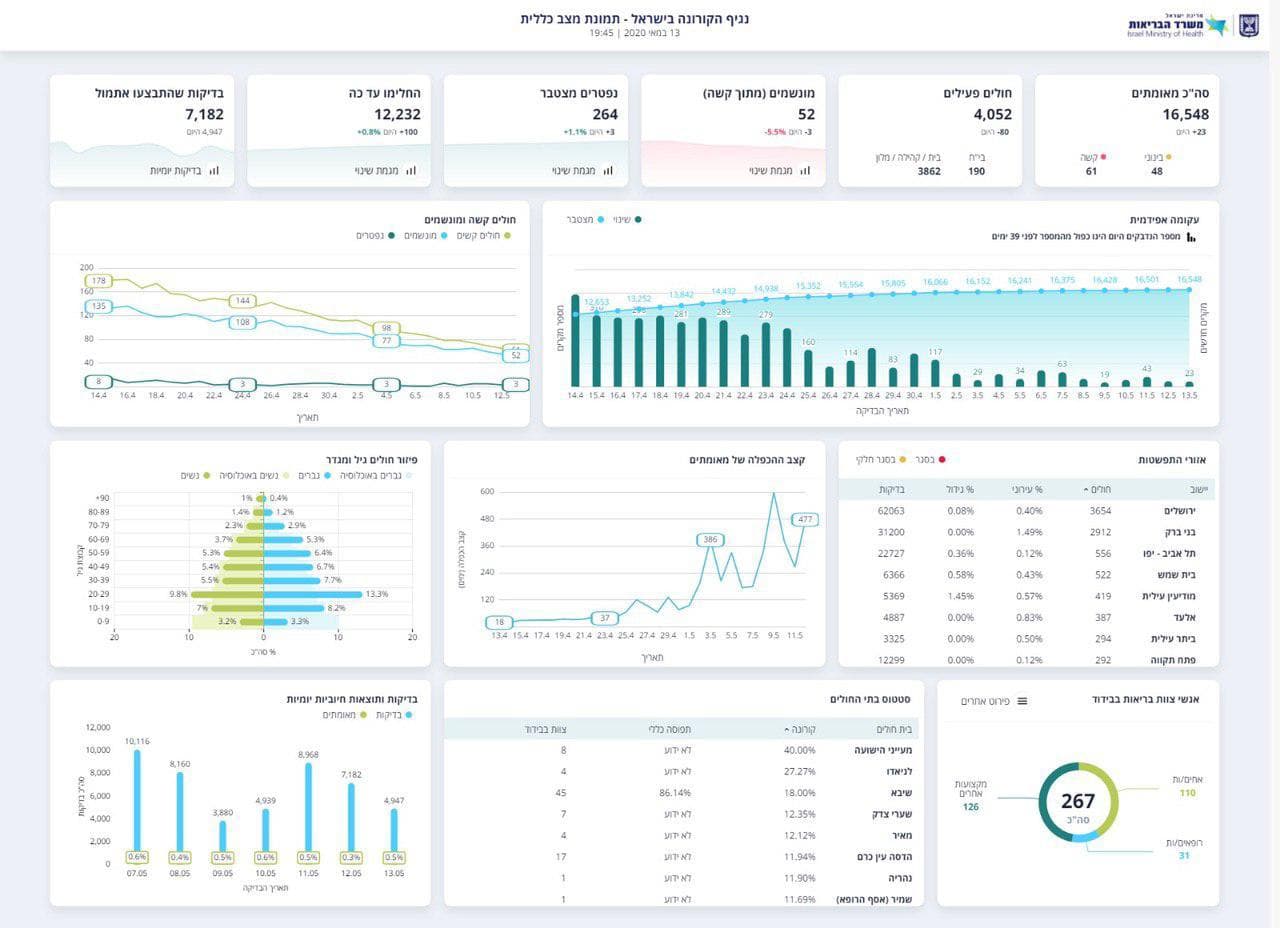This screenshot has width=1280, height=928.
Task: Click trend chart icon in מונשמים card
Action: click(x=805, y=171)
